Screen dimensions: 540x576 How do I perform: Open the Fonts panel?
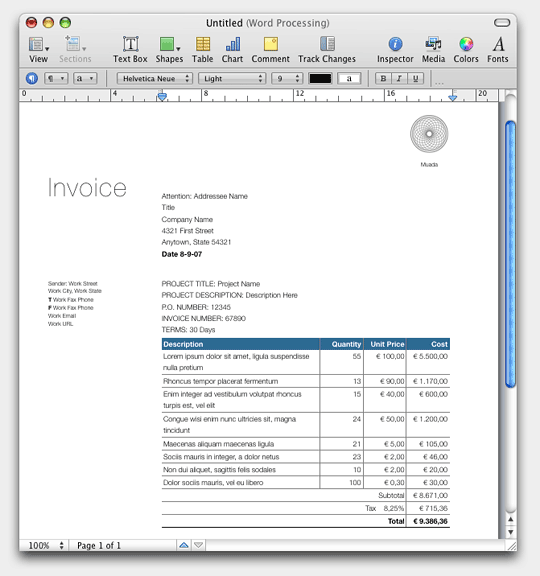tap(498, 50)
